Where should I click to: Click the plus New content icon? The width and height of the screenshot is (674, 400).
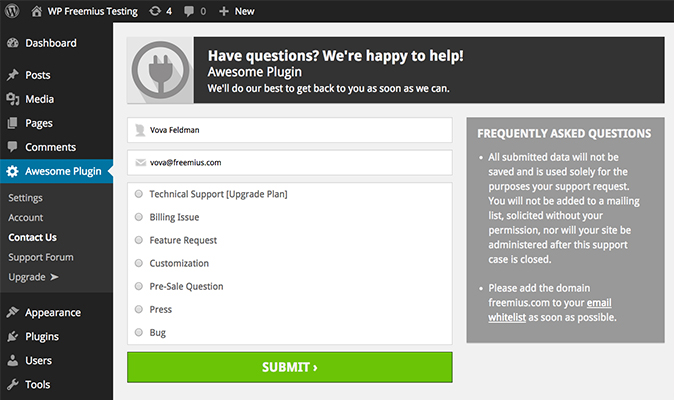(224, 11)
